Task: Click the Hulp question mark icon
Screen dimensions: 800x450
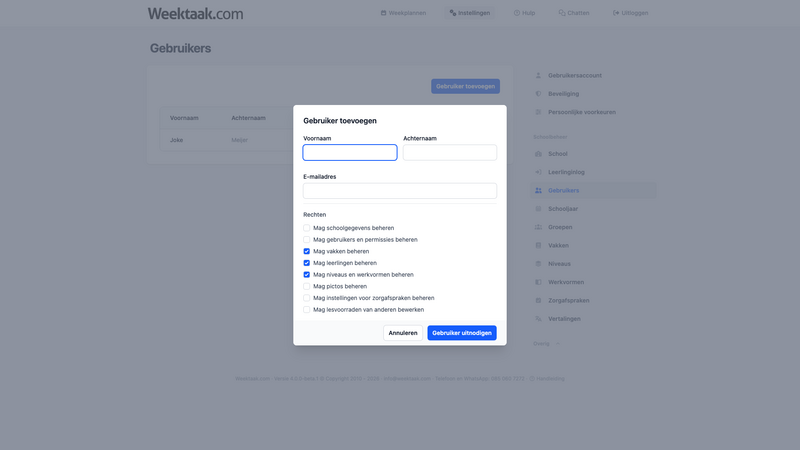Action: (x=517, y=13)
